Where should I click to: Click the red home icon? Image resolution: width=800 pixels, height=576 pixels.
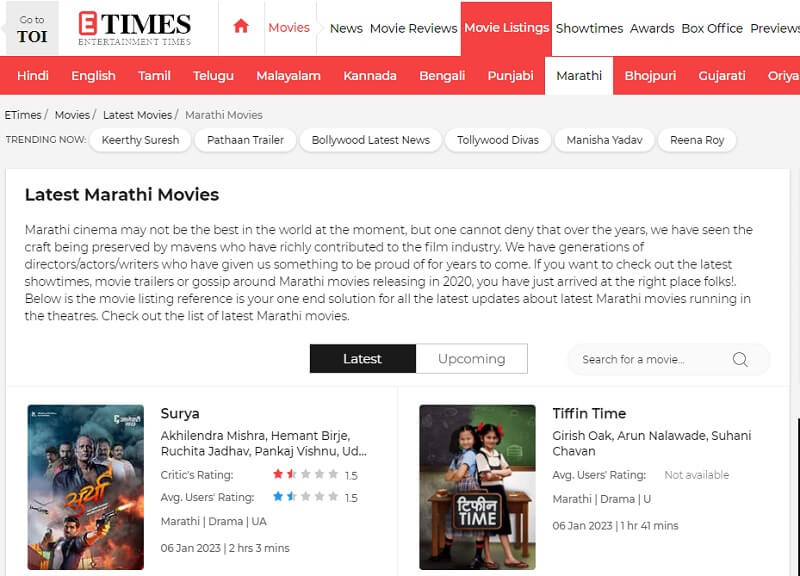pyautogui.click(x=241, y=26)
